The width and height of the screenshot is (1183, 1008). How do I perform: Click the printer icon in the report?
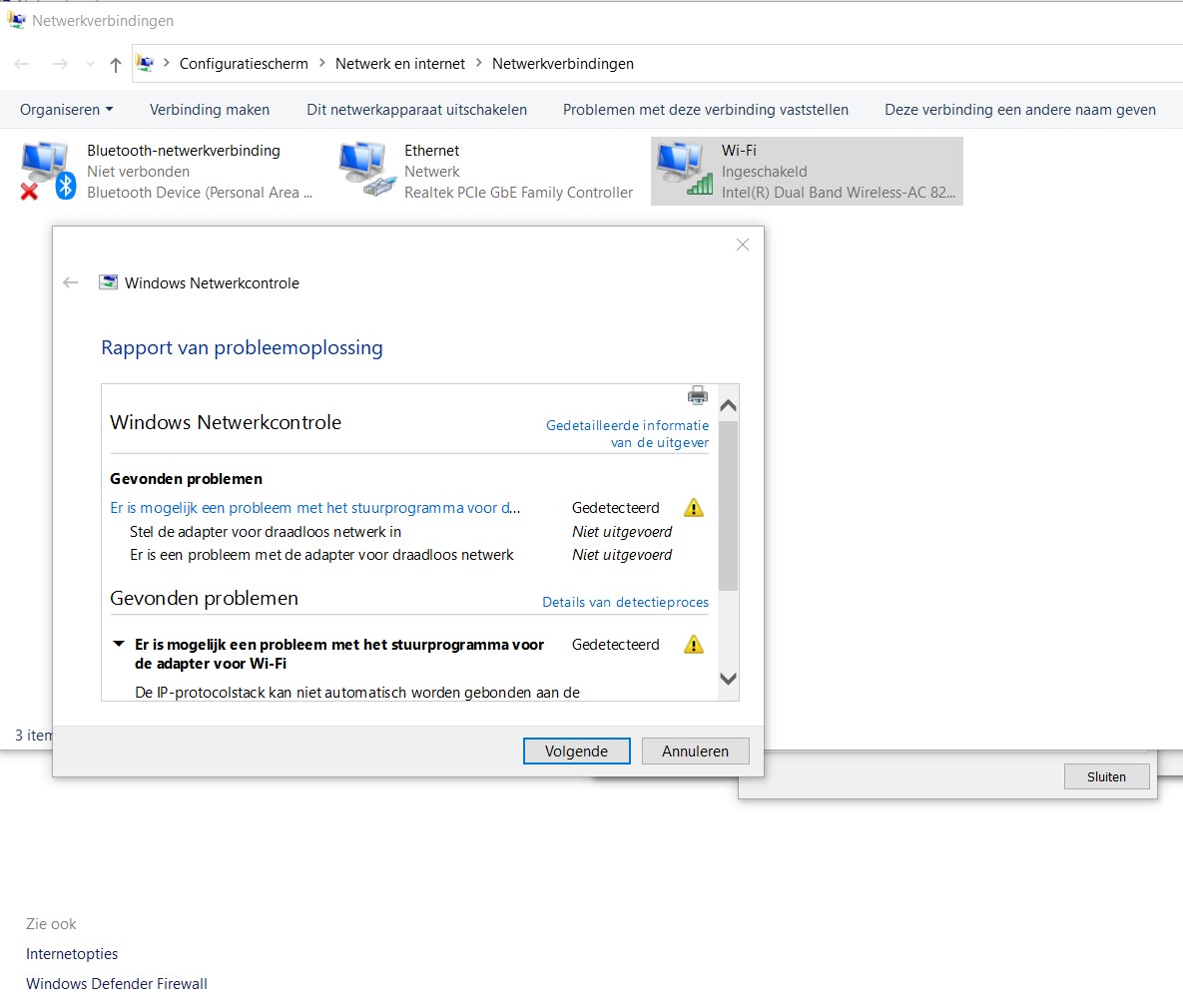[698, 395]
